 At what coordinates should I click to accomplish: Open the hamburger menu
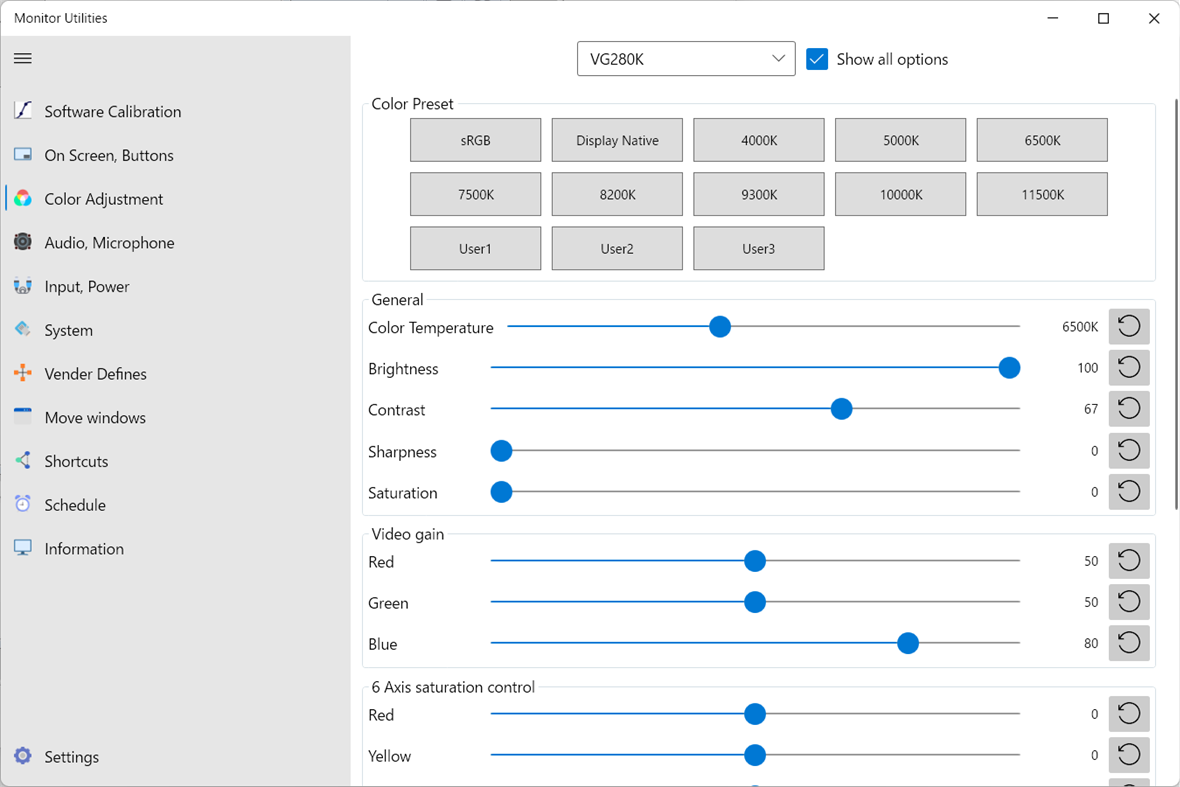click(x=22, y=58)
